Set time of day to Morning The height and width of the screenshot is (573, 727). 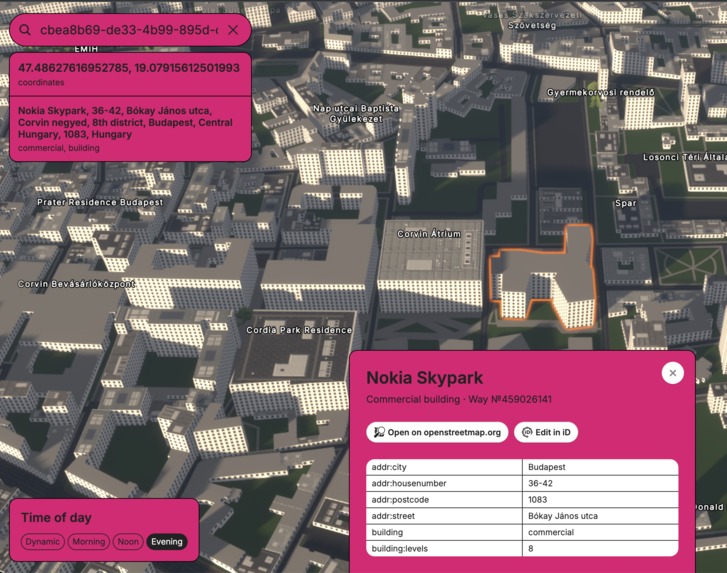[89, 541]
